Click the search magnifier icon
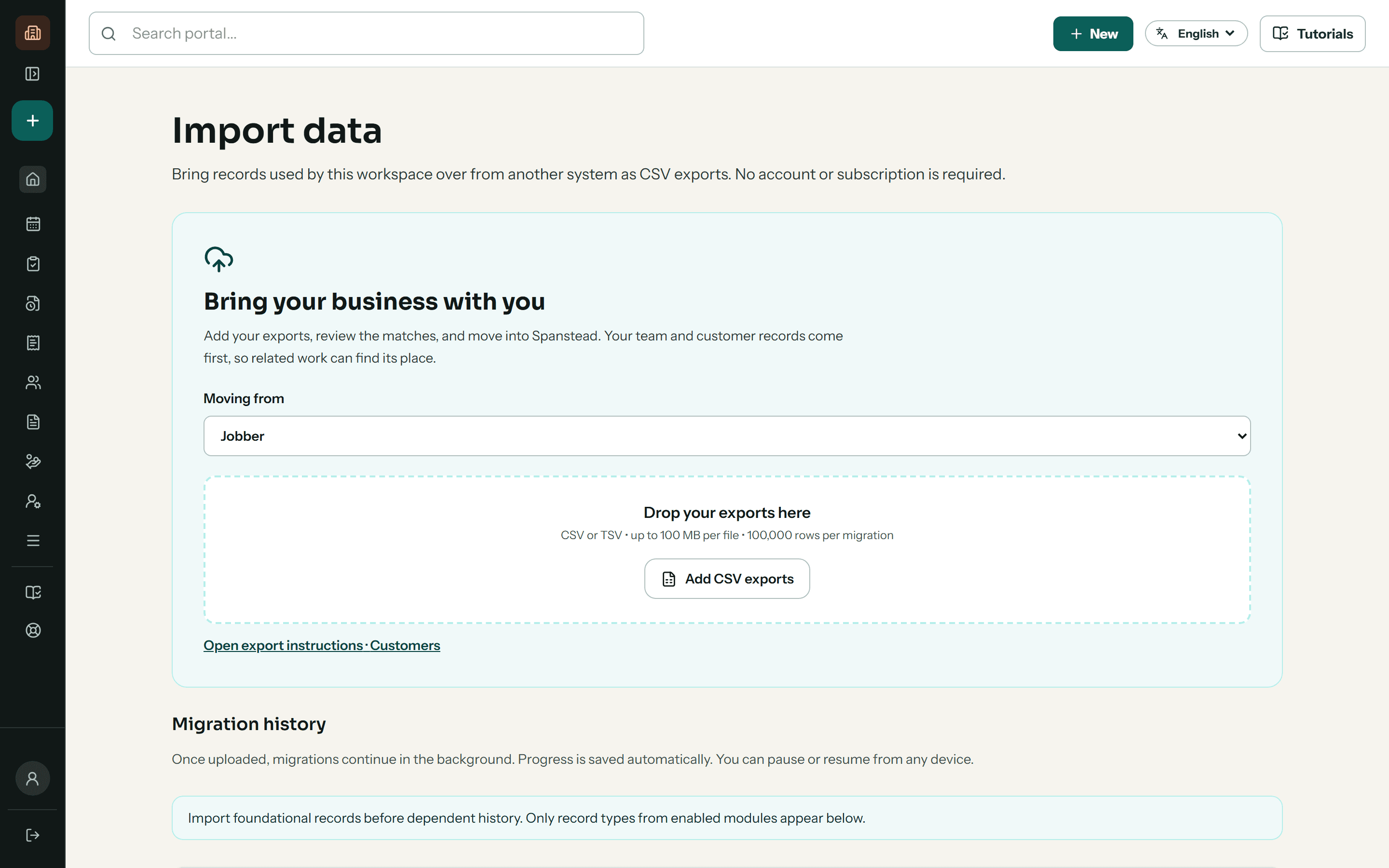The width and height of the screenshot is (1389, 868). 109,34
